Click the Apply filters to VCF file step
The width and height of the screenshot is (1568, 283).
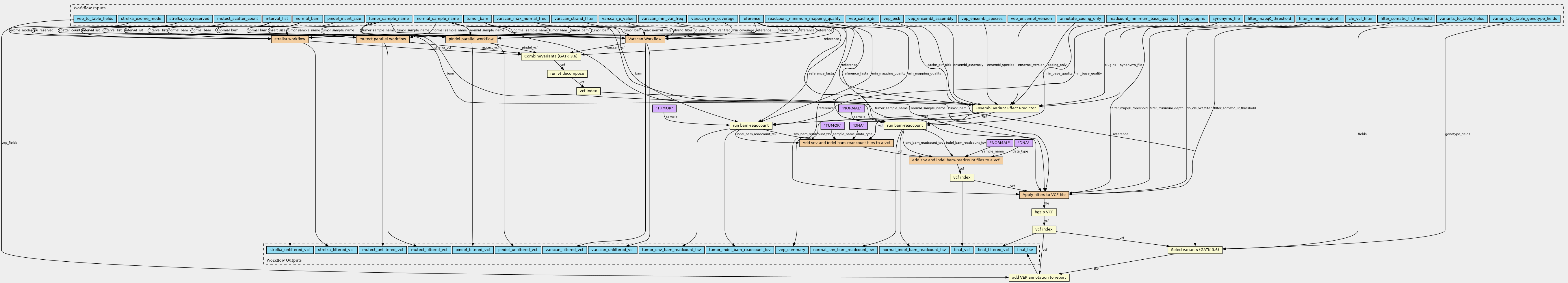pos(1044,194)
